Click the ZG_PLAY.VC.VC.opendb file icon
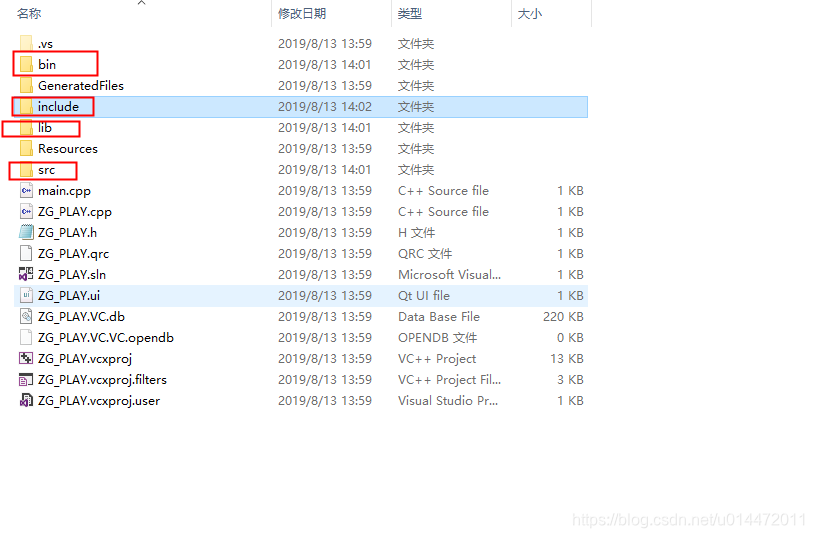 (x=26, y=338)
